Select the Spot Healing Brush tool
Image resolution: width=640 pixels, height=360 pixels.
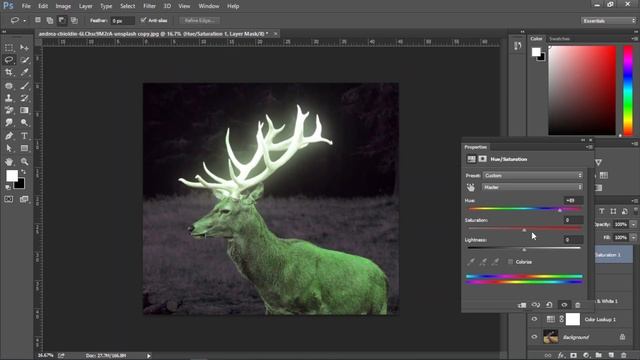(9, 86)
